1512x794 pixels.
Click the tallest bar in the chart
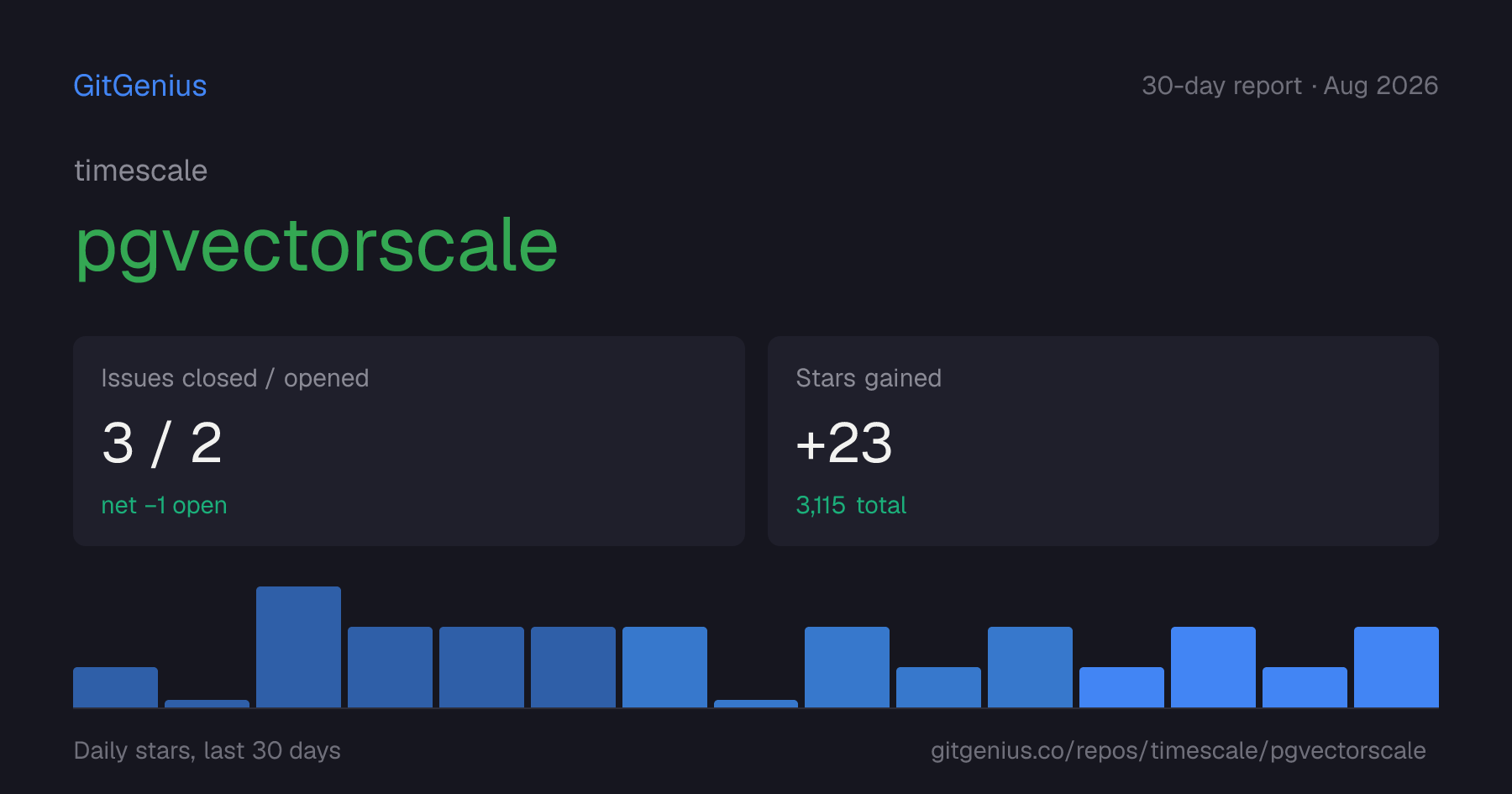click(x=298, y=647)
